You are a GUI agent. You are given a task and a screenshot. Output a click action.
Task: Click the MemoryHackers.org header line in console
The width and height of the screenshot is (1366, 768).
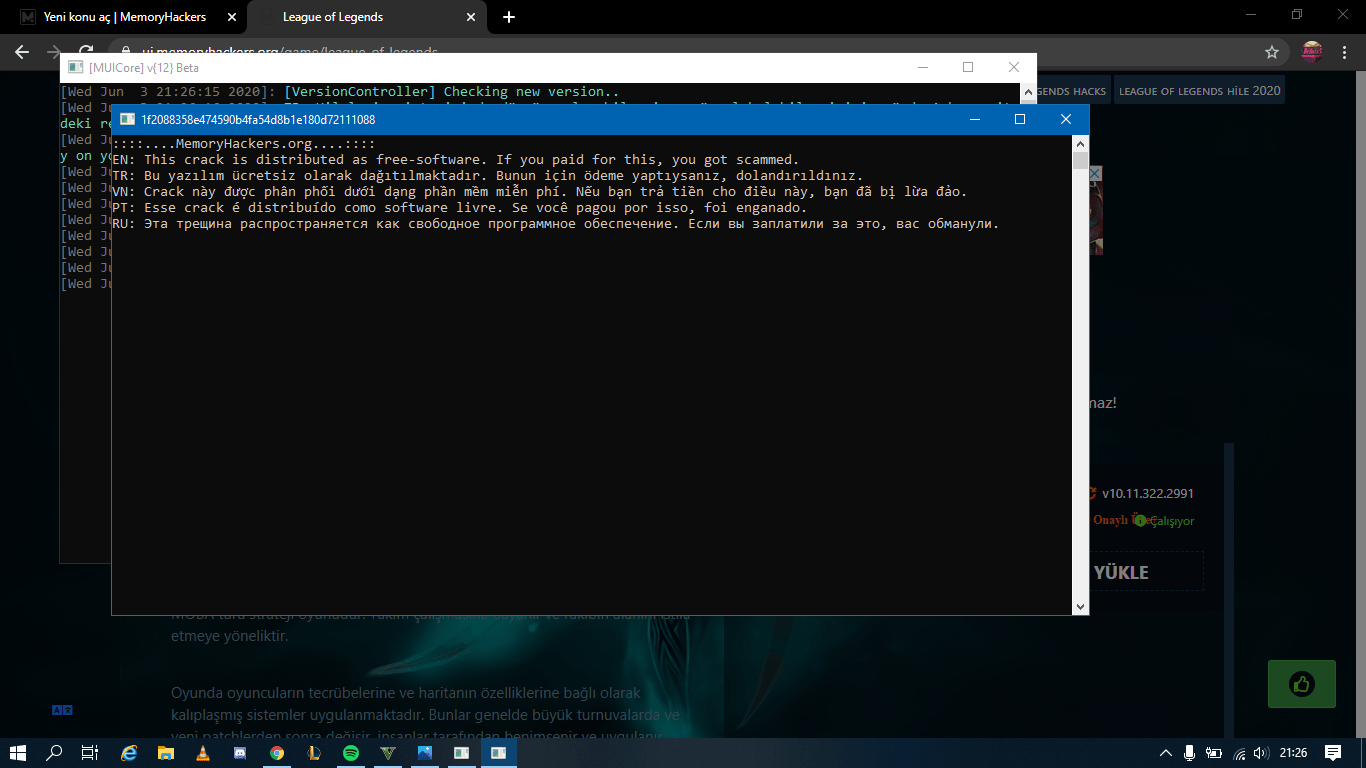coord(244,143)
